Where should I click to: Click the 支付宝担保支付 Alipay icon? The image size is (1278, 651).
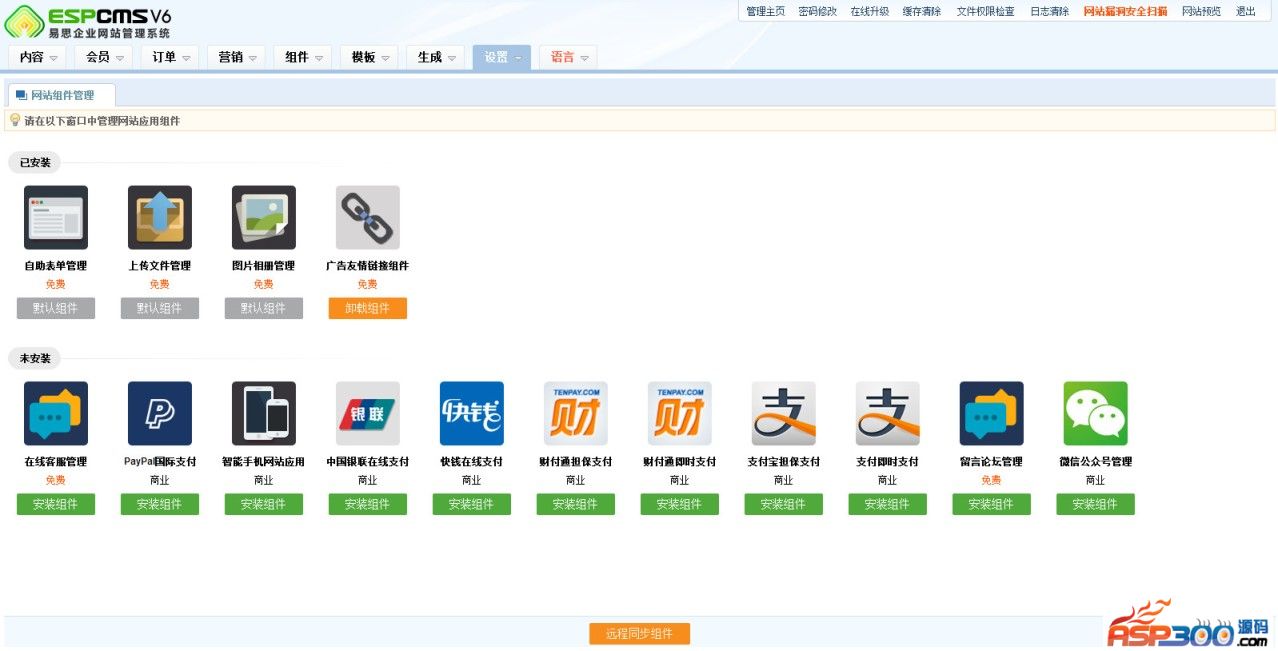pyautogui.click(x=783, y=413)
